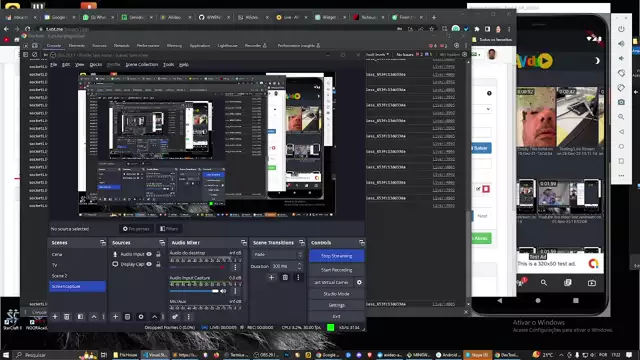The height and width of the screenshot is (360, 640).
Task: Undock the Controls panel
Action: [x=362, y=242]
